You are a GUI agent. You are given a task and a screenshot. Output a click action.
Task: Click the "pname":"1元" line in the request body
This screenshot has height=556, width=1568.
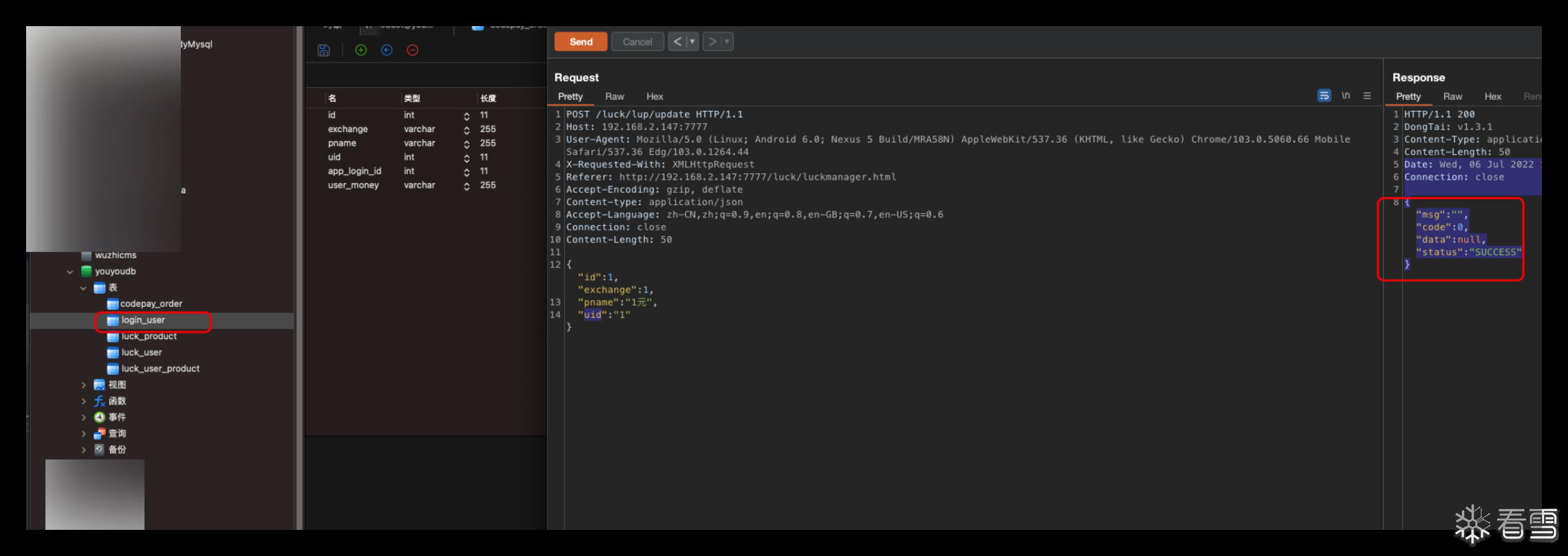click(618, 302)
